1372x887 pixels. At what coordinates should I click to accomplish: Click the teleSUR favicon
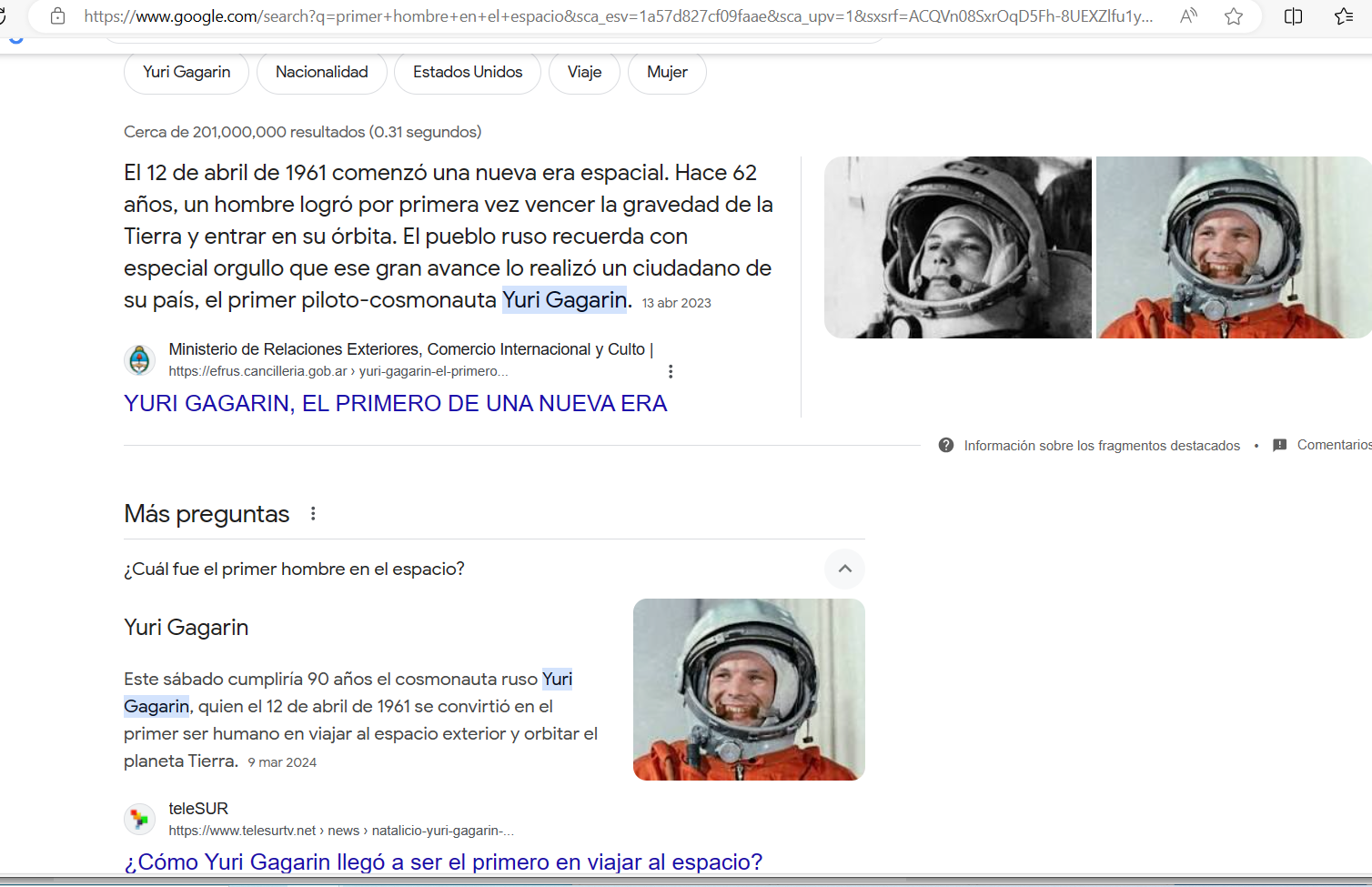coord(139,819)
